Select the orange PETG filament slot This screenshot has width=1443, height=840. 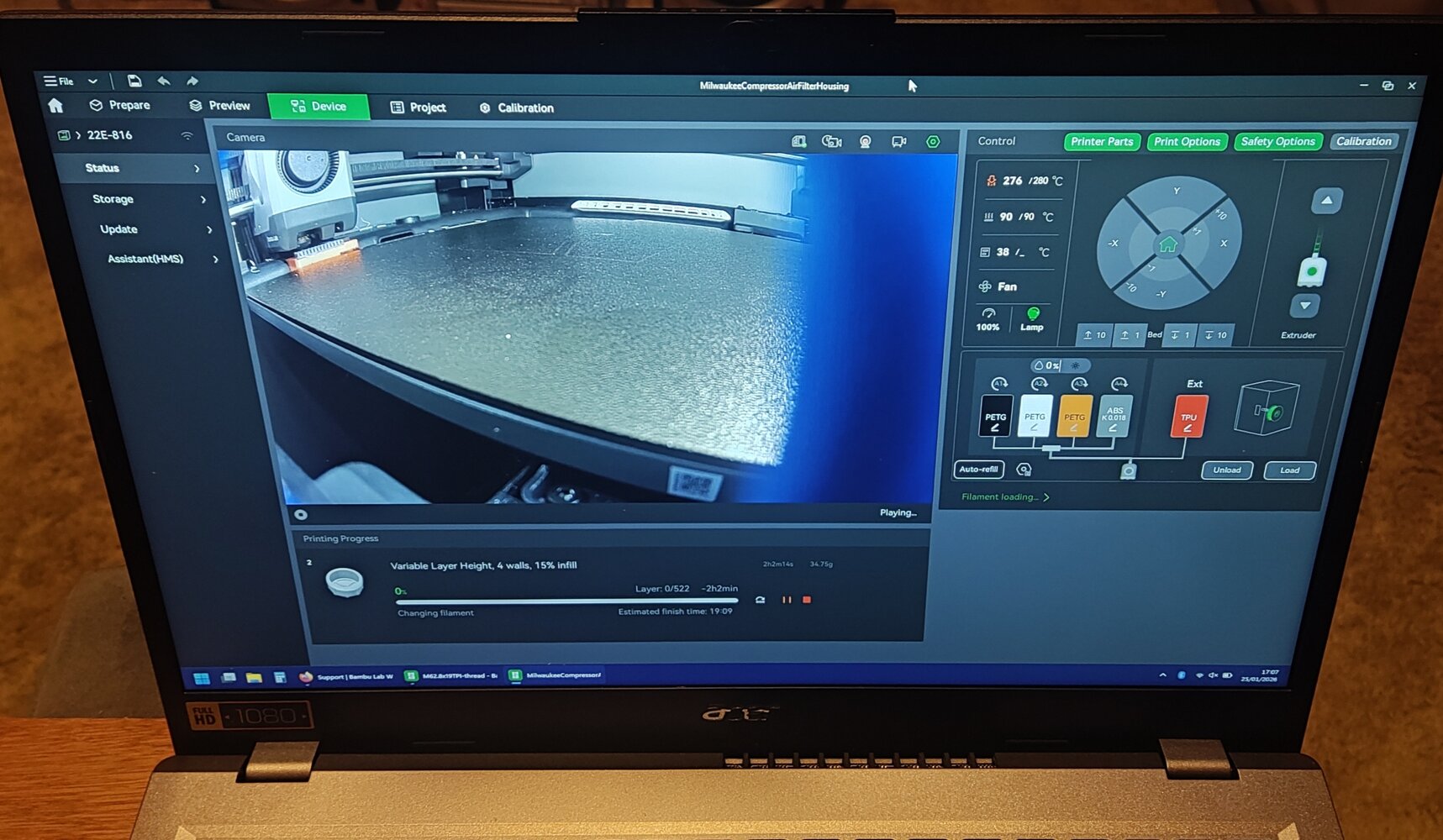pyautogui.click(x=1074, y=416)
